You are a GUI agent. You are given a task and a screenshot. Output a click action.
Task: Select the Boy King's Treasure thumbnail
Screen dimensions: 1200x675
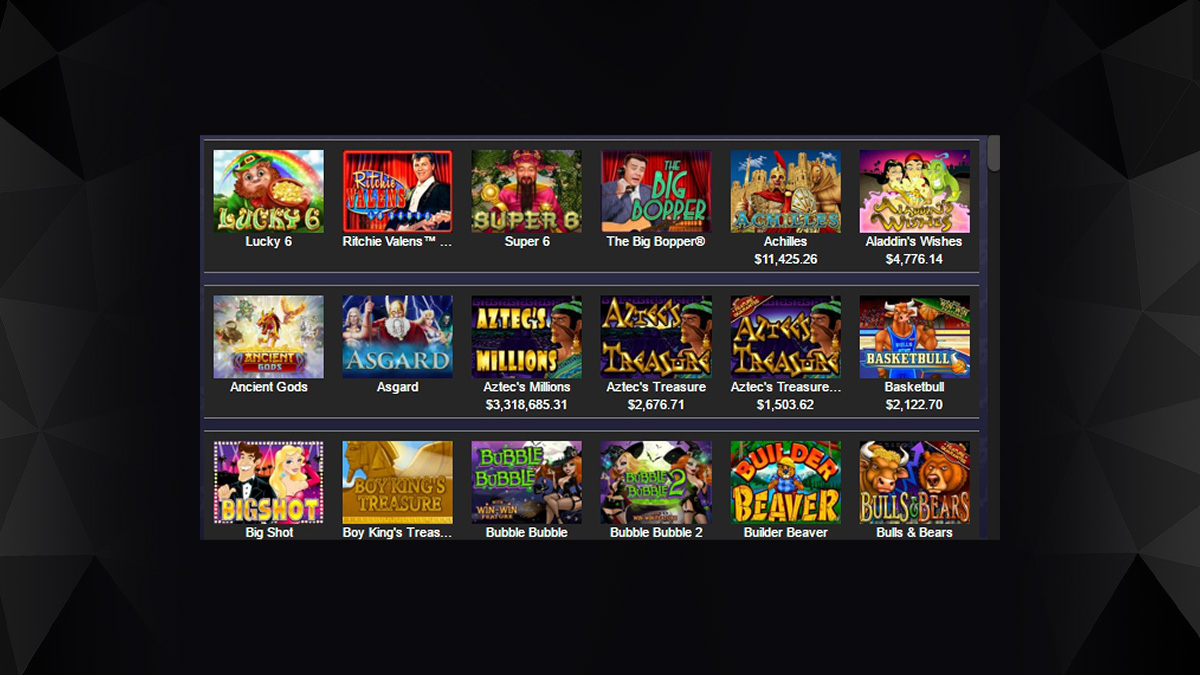tap(398, 483)
